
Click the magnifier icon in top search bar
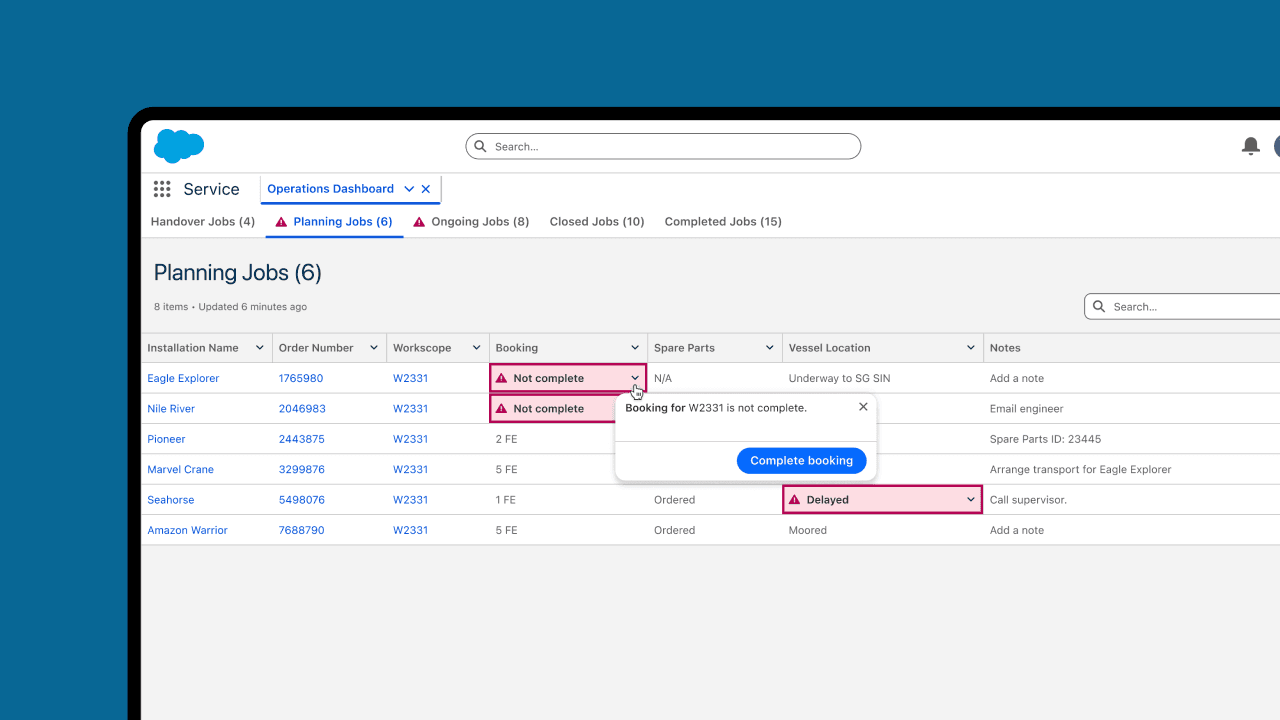(481, 146)
